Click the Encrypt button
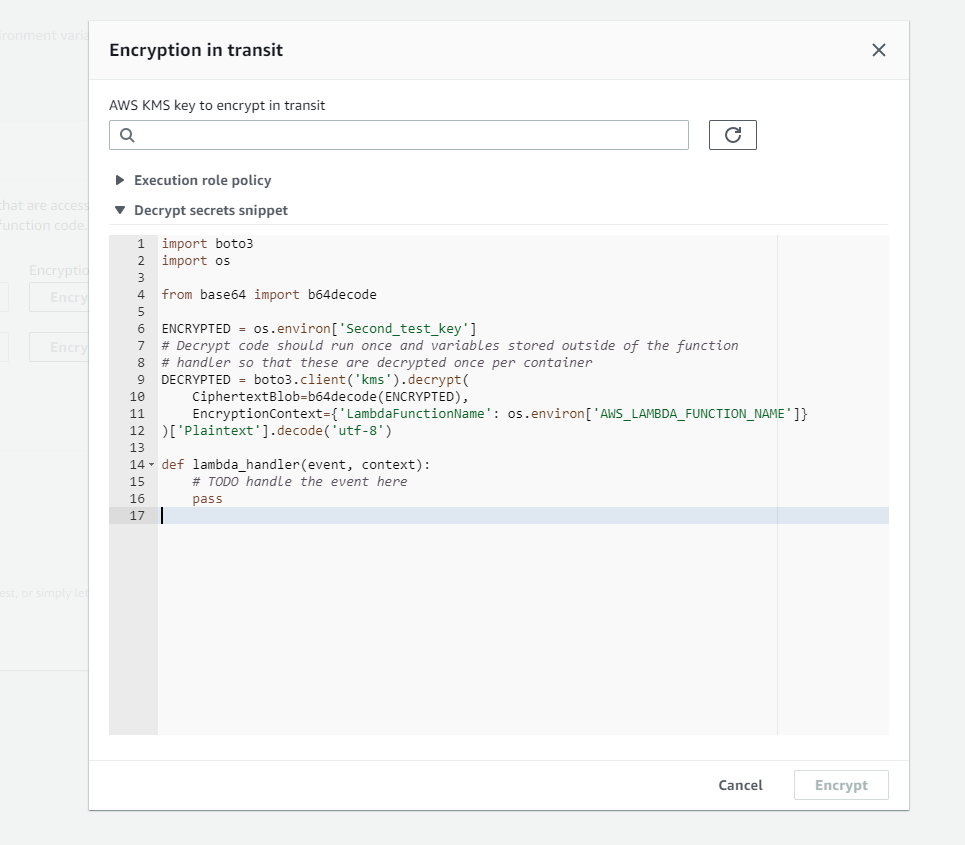The width and height of the screenshot is (965, 845). [840, 785]
